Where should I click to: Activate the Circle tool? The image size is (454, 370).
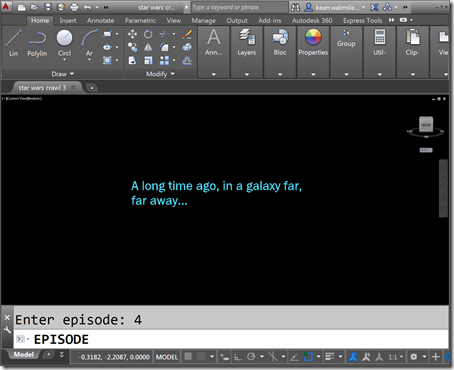(x=64, y=42)
